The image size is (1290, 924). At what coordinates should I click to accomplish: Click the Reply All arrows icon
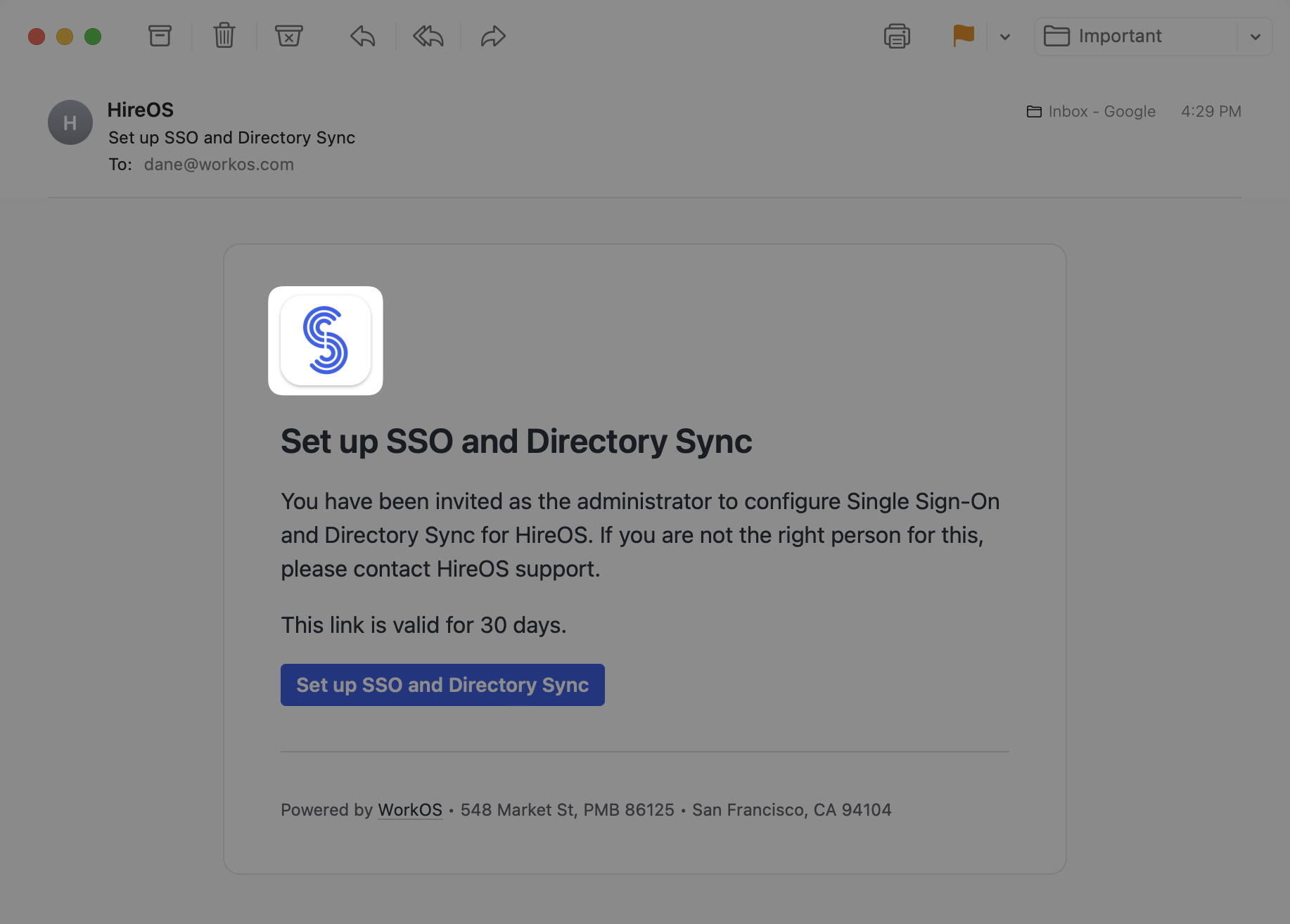tap(428, 36)
